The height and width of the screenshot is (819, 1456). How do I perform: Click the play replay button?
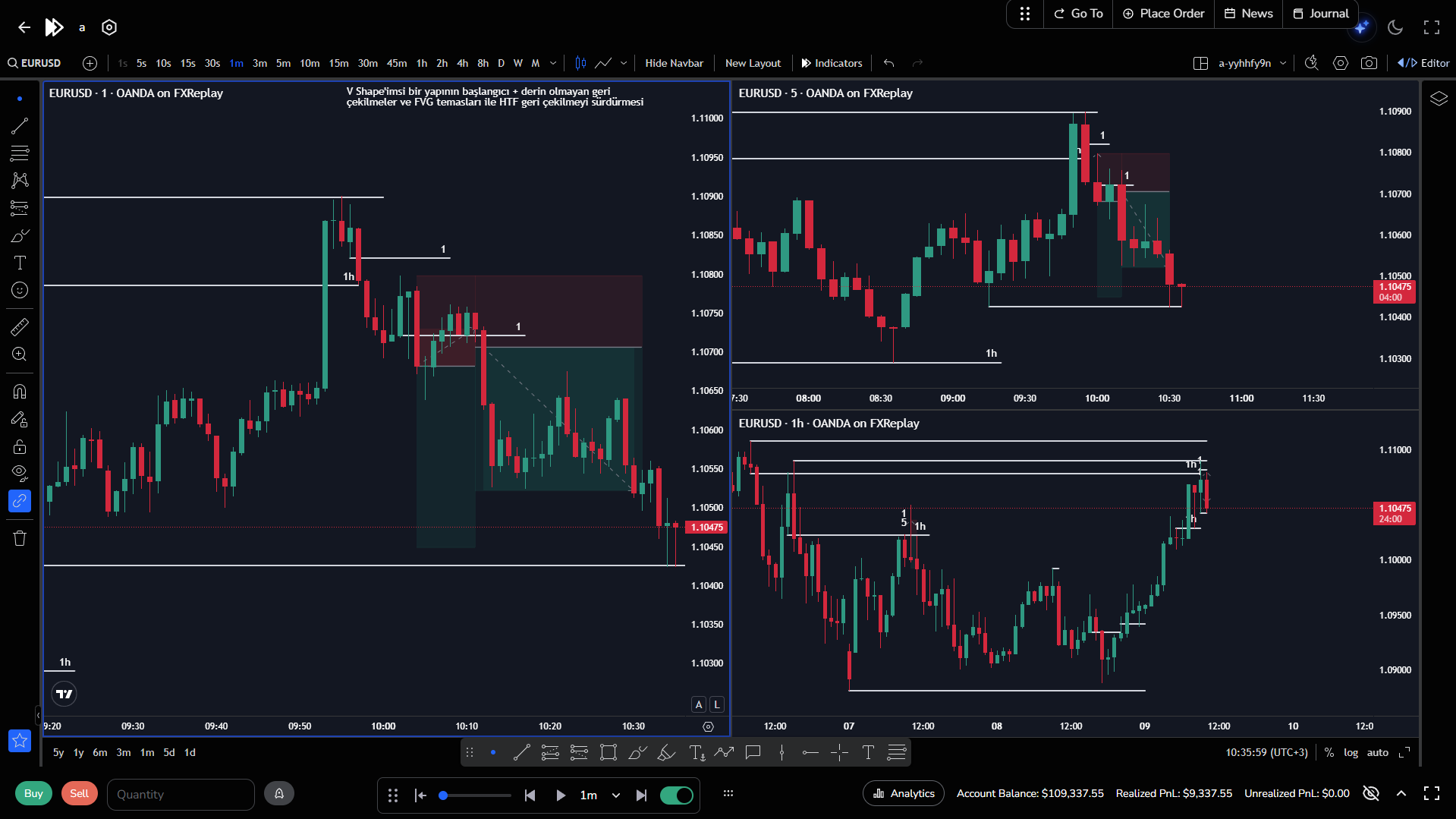560,795
